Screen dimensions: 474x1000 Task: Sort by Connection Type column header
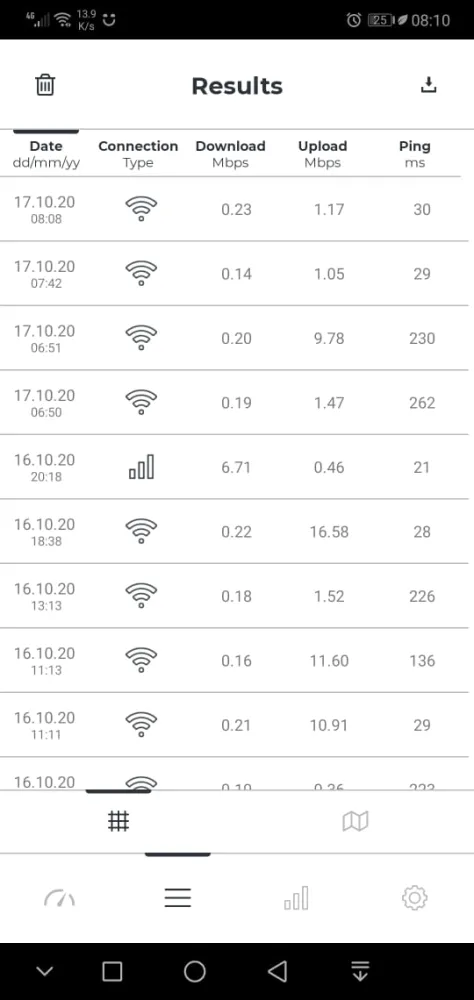(138, 154)
